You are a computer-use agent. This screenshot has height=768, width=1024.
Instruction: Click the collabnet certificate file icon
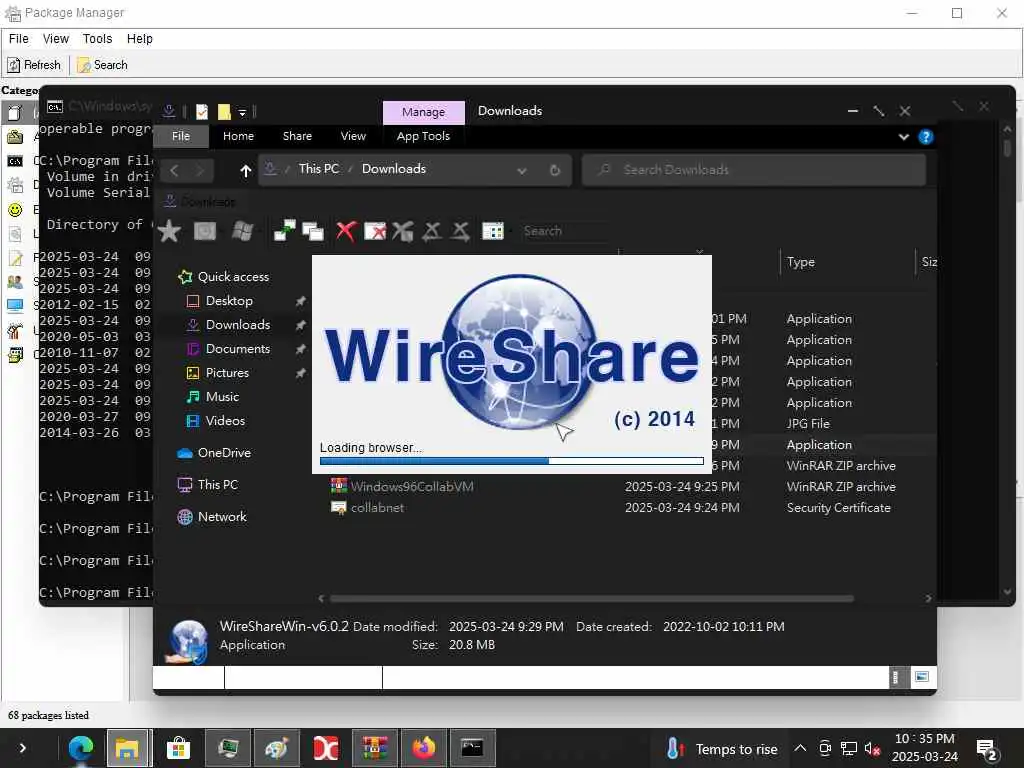point(338,507)
